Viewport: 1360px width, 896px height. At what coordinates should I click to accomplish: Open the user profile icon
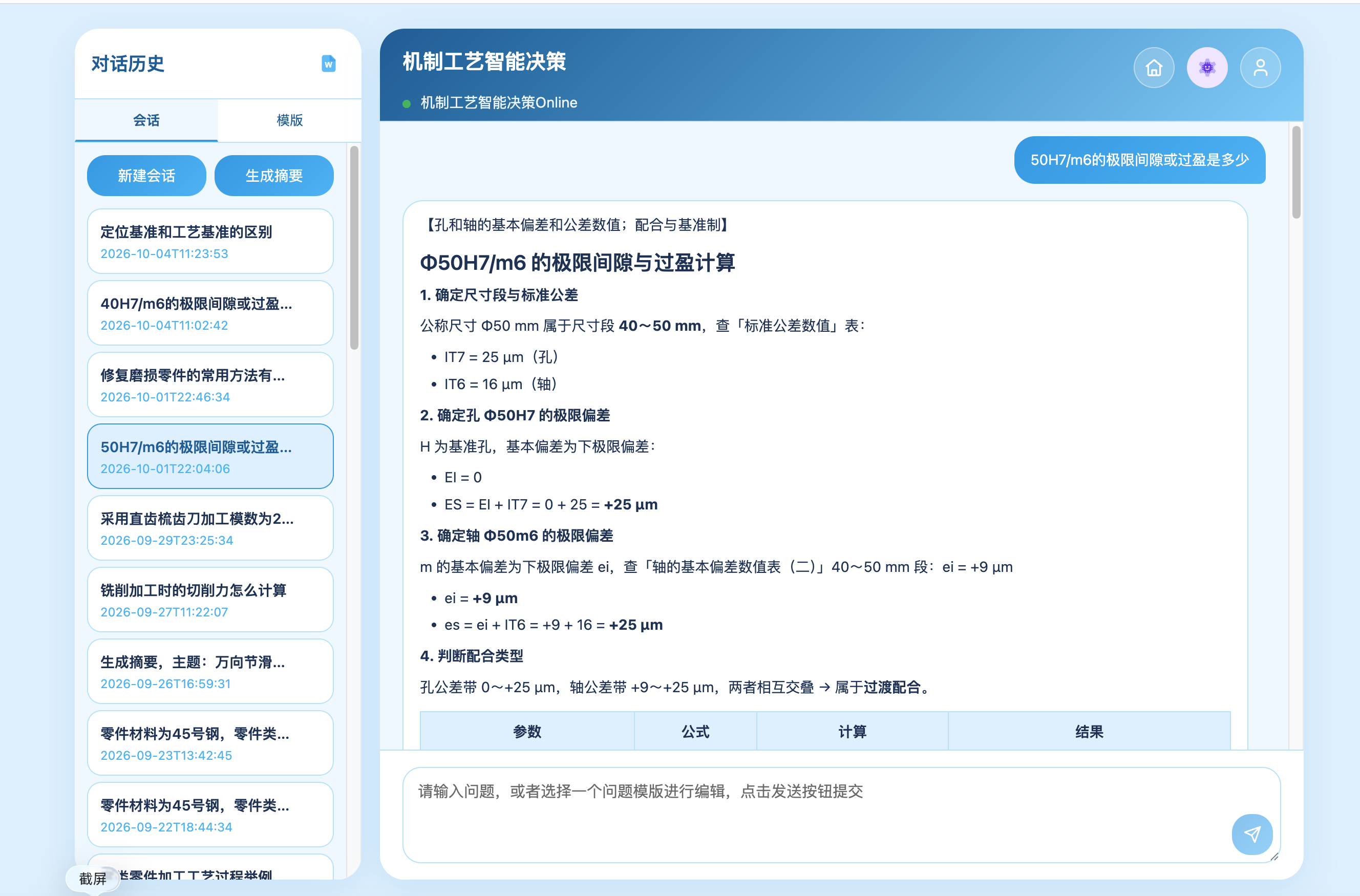(x=1260, y=68)
